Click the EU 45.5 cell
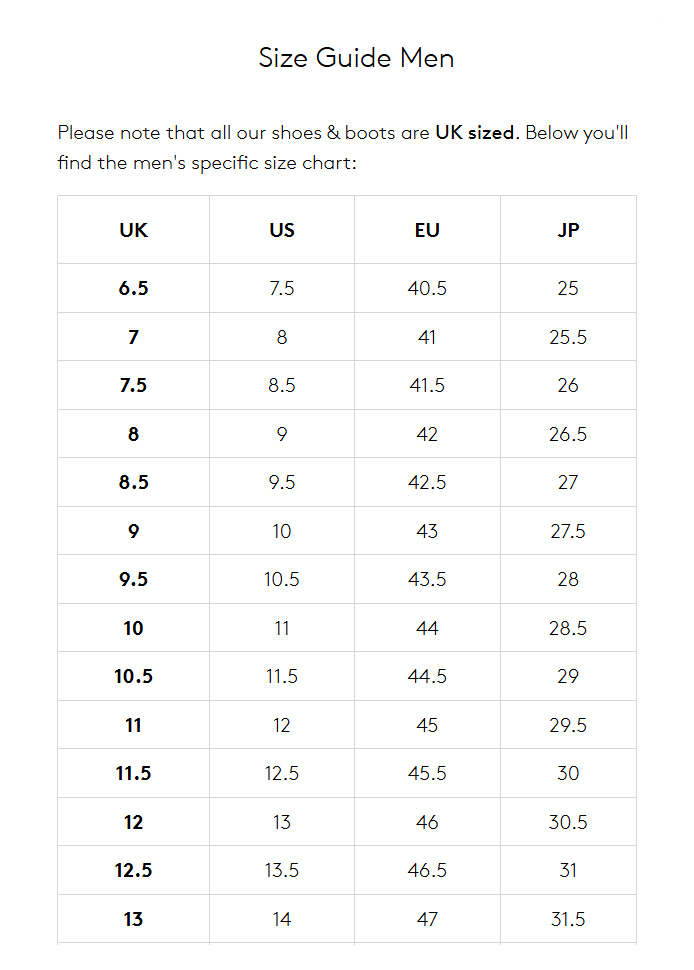 [x=427, y=773]
